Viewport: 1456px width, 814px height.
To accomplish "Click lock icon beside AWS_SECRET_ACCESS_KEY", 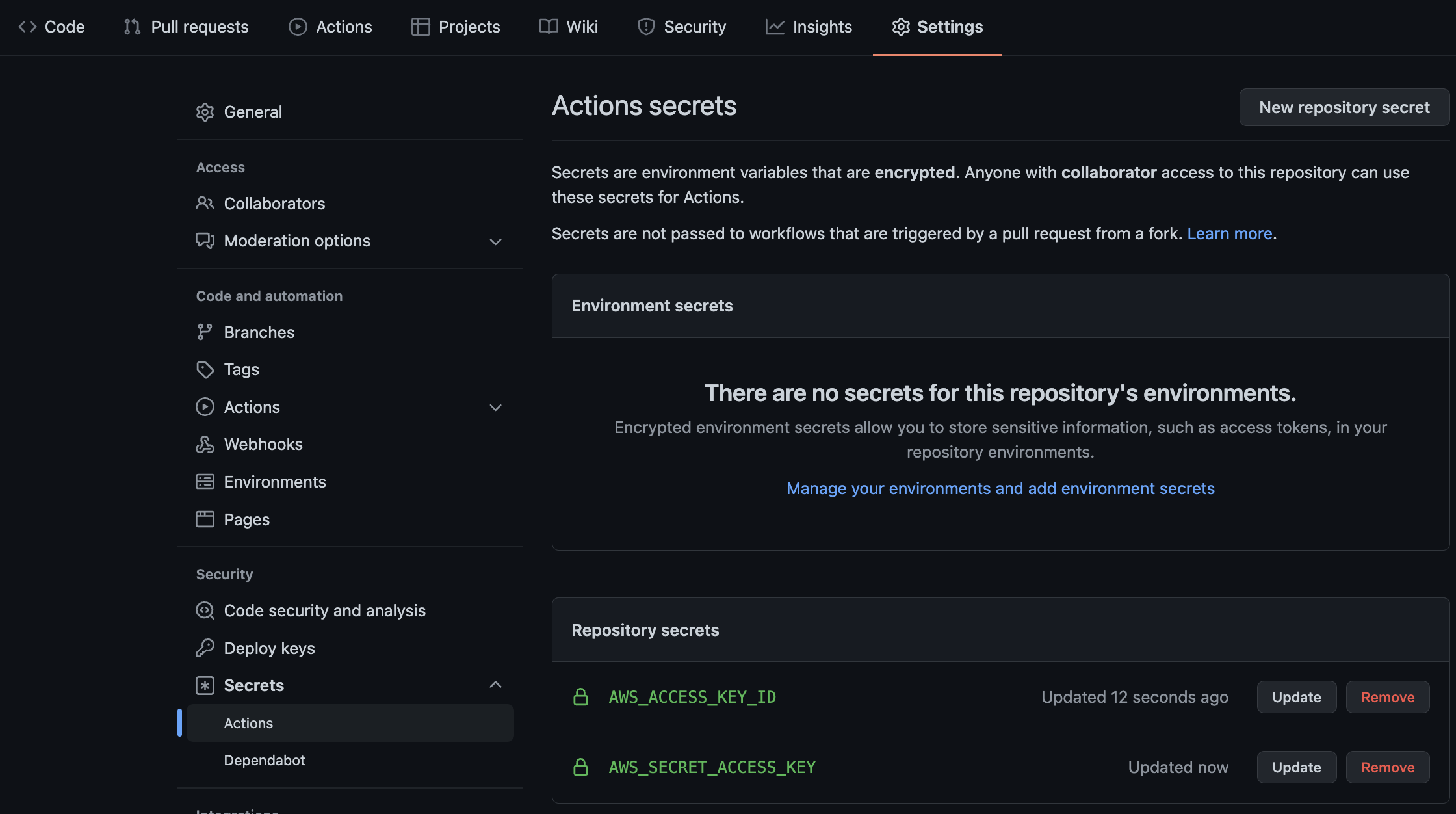I will coord(580,767).
